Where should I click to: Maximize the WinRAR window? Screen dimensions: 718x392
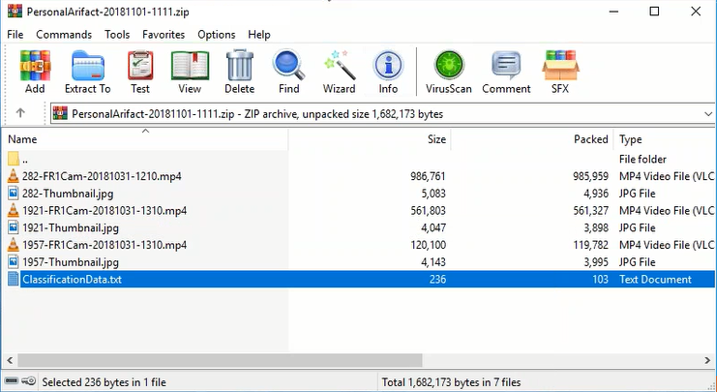(655, 11)
